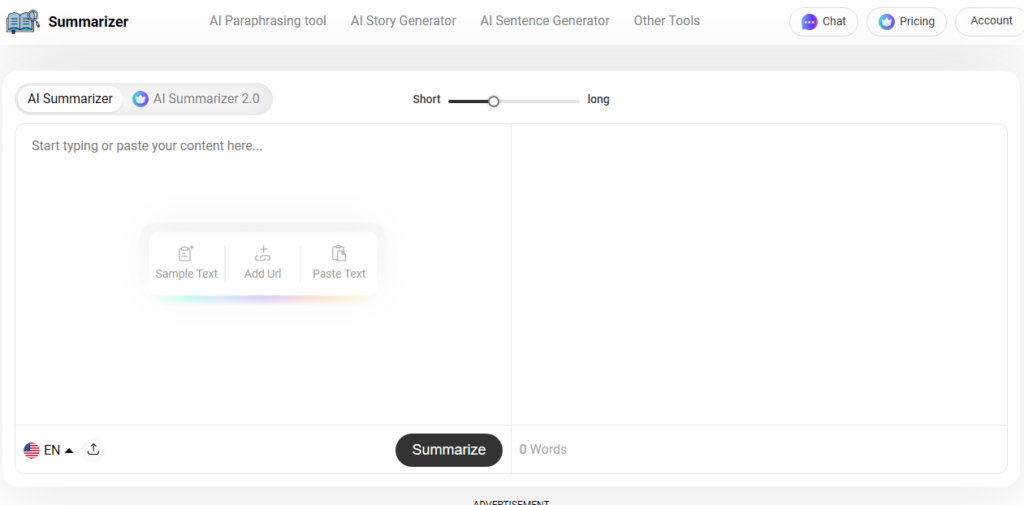The height and width of the screenshot is (505, 1024).
Task: Open the Pricing button
Action: click(x=906, y=22)
